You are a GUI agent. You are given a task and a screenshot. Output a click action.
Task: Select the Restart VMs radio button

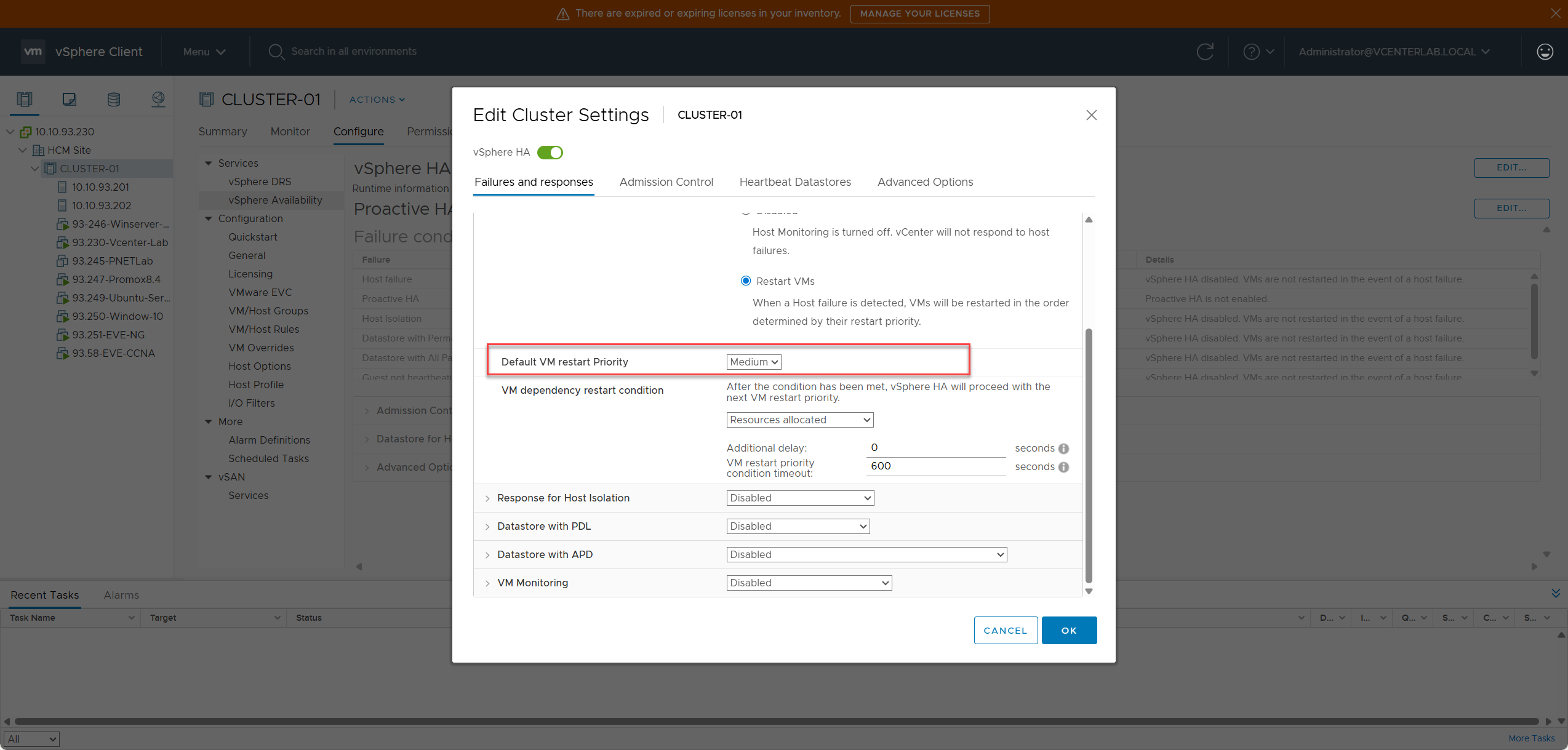coord(745,281)
